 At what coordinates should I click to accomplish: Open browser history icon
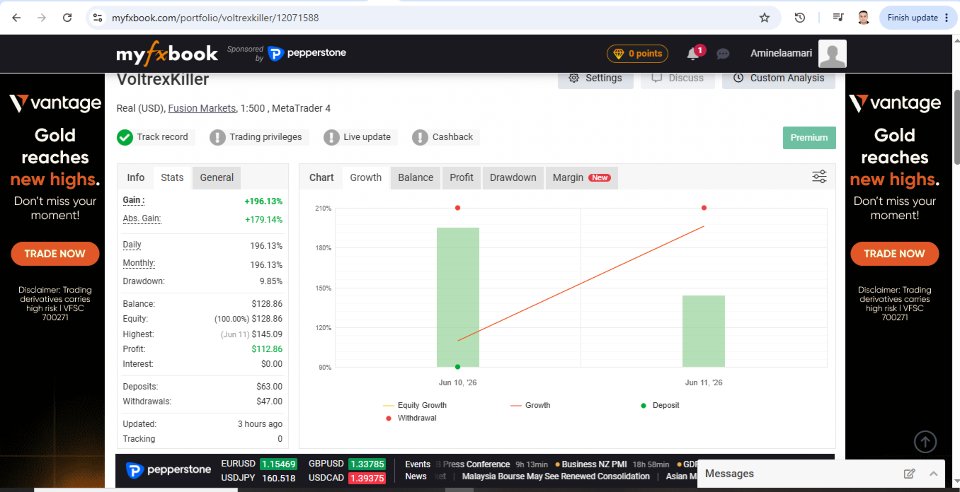tap(800, 18)
